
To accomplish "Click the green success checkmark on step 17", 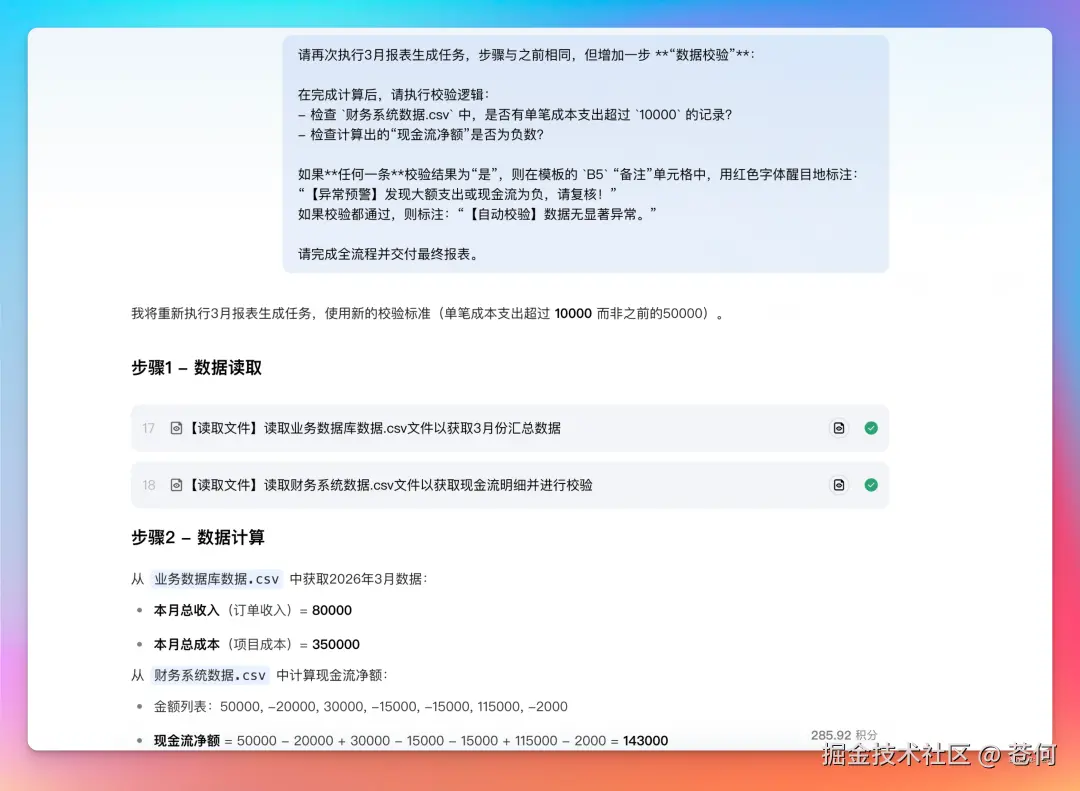I will [x=870, y=428].
